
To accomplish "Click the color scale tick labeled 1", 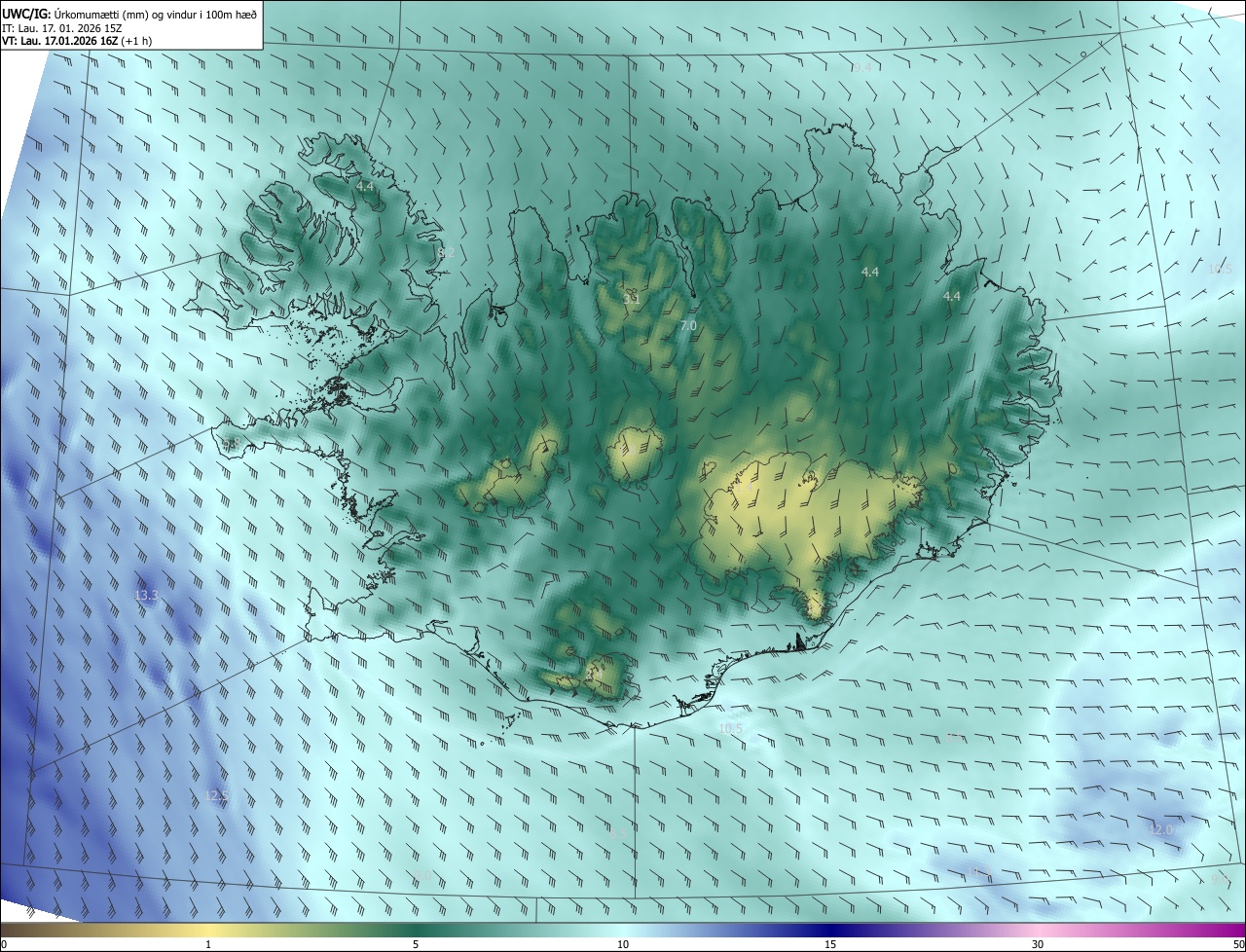I will 208,944.
